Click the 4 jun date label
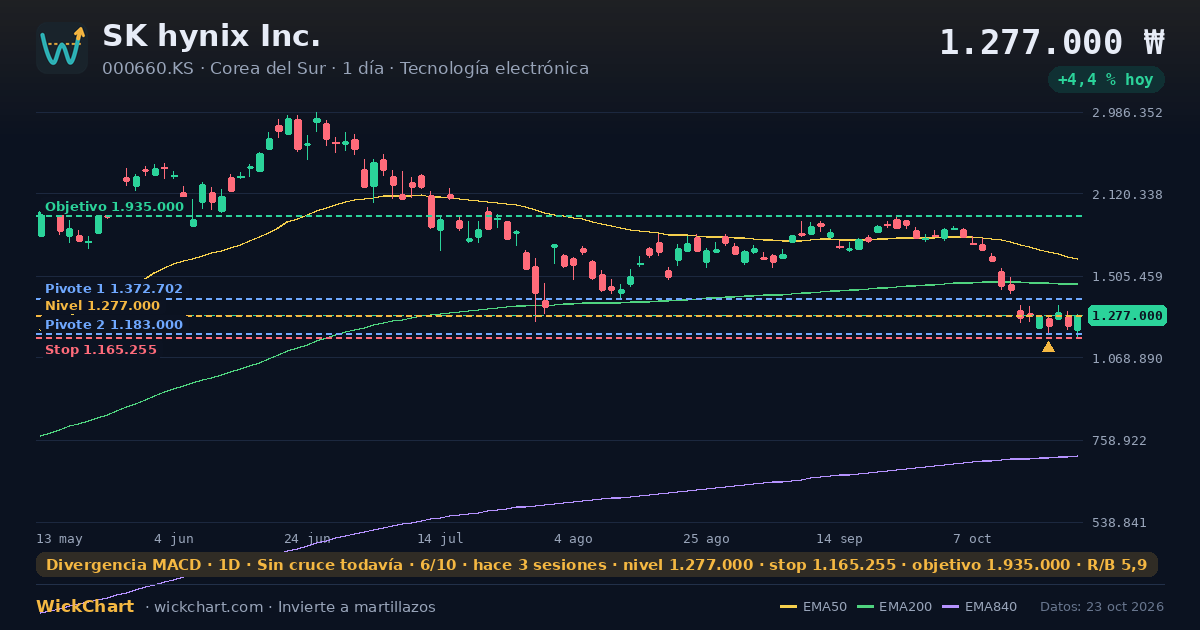The height and width of the screenshot is (630, 1200). pos(174,539)
